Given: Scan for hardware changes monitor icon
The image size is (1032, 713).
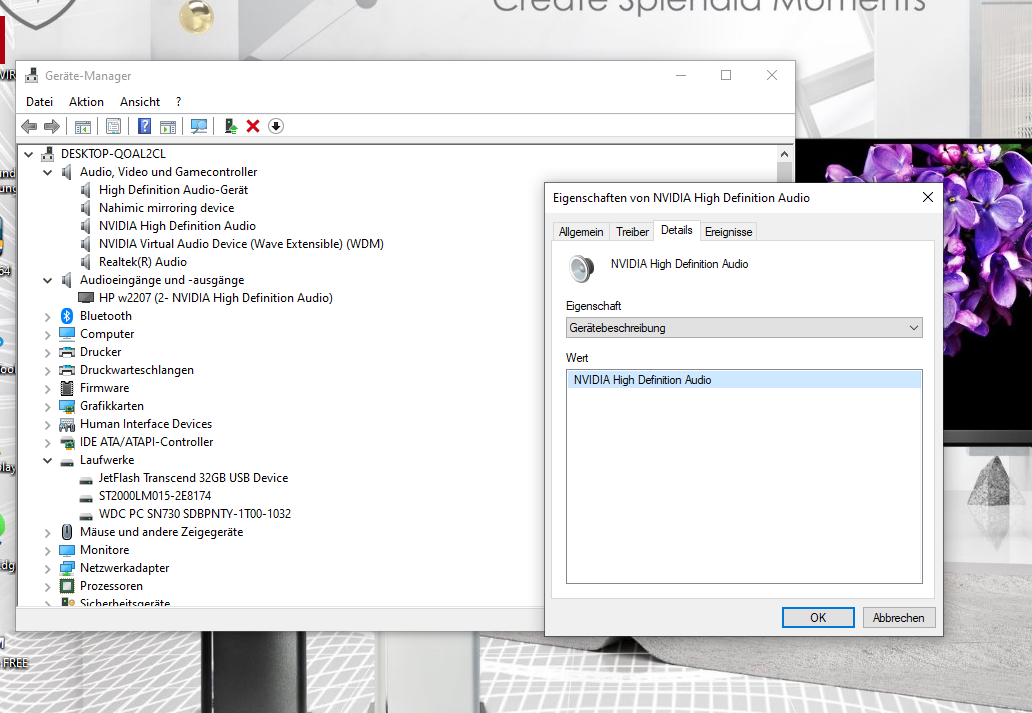Looking at the screenshot, I should 199,126.
